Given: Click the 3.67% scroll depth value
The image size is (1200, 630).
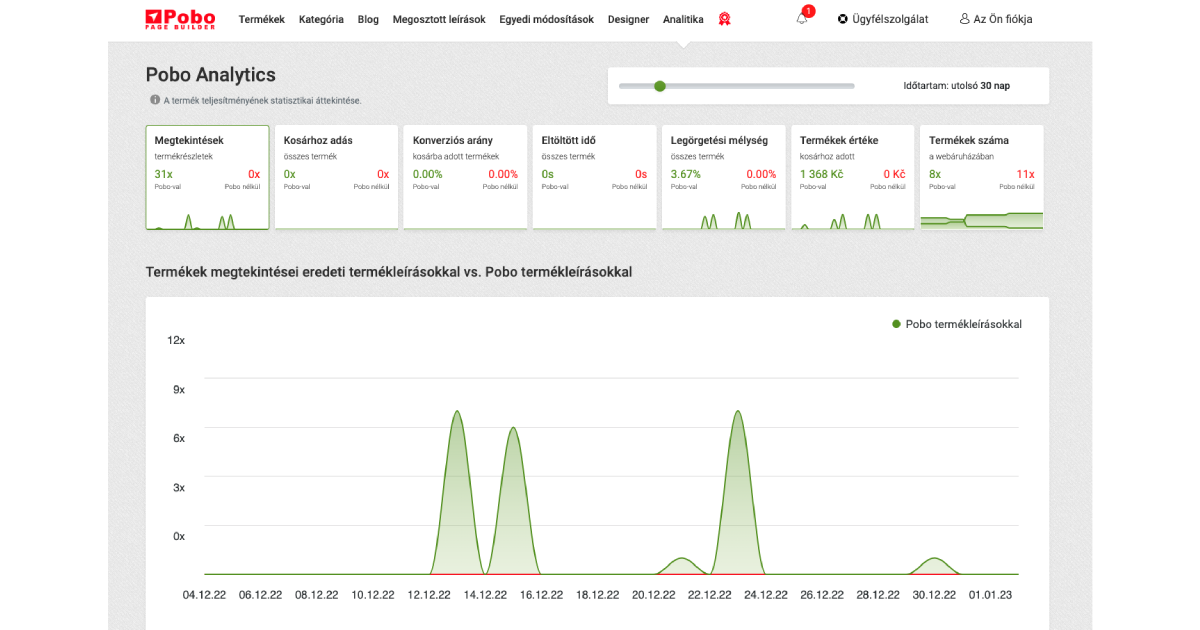Looking at the screenshot, I should point(686,174).
